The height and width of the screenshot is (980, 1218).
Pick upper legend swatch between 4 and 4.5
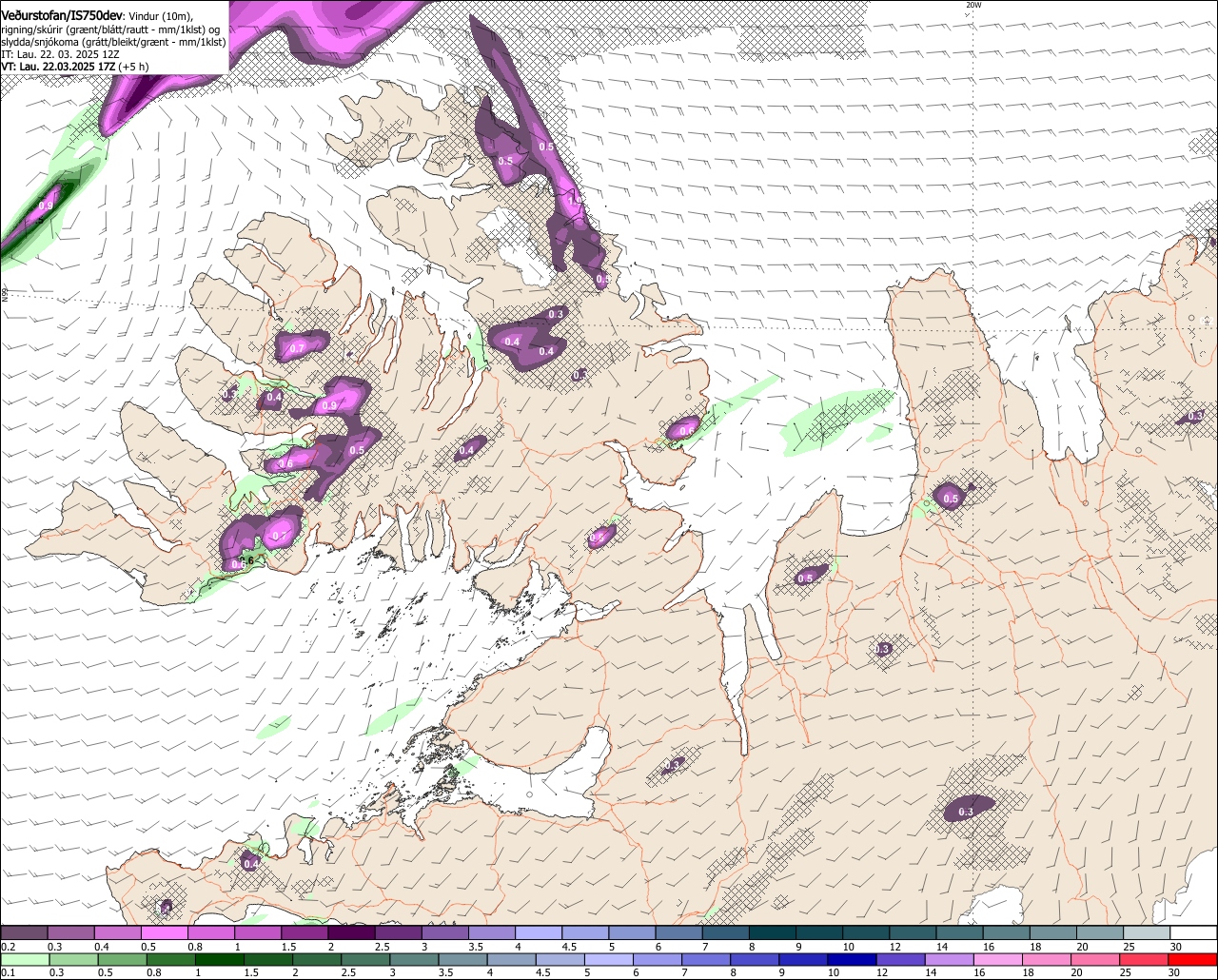coord(540,932)
